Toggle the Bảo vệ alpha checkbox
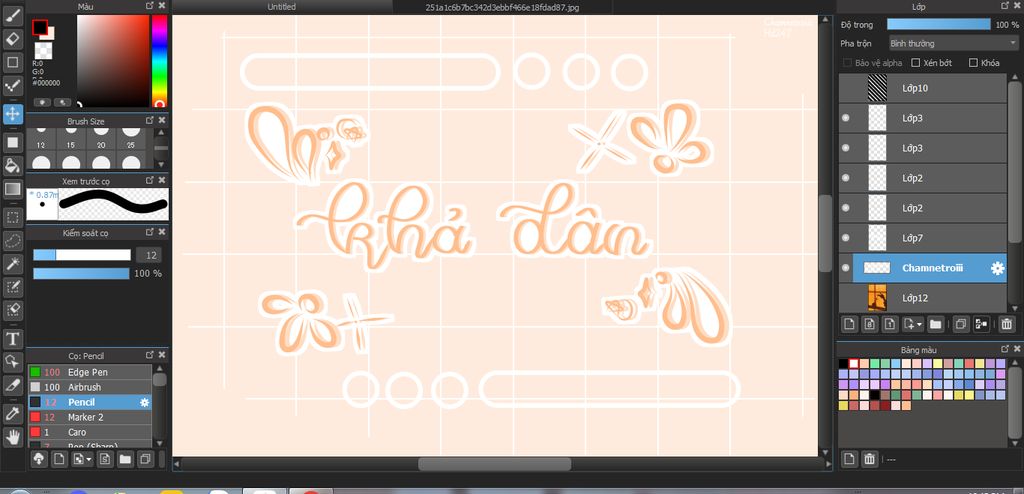1024x494 pixels. (x=848, y=63)
